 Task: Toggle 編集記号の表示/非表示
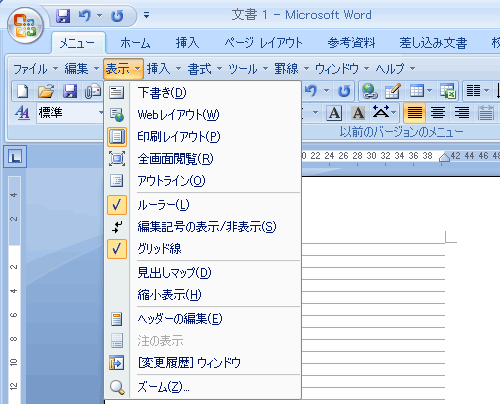[x=203, y=227]
